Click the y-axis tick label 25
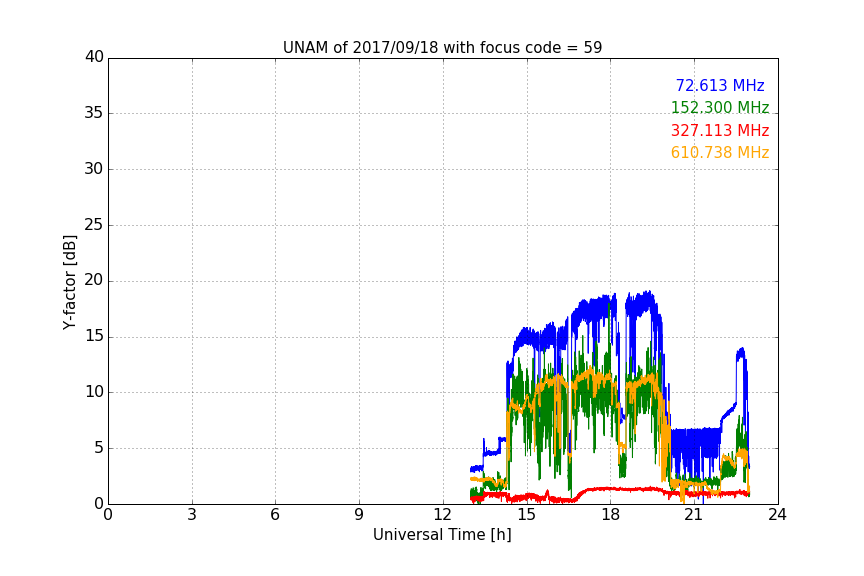 [94, 224]
